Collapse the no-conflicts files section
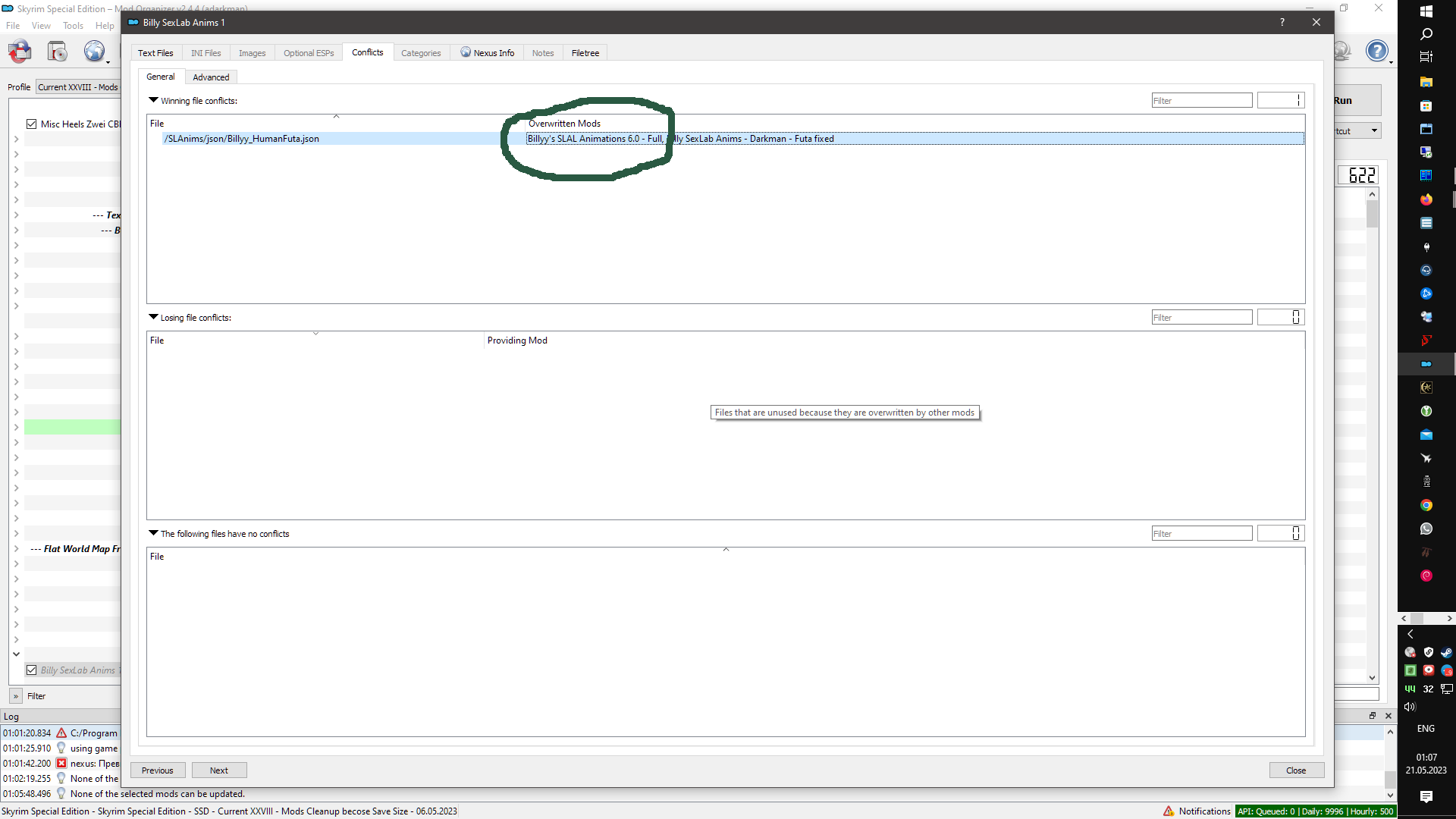The image size is (1456, 819). 153,533
